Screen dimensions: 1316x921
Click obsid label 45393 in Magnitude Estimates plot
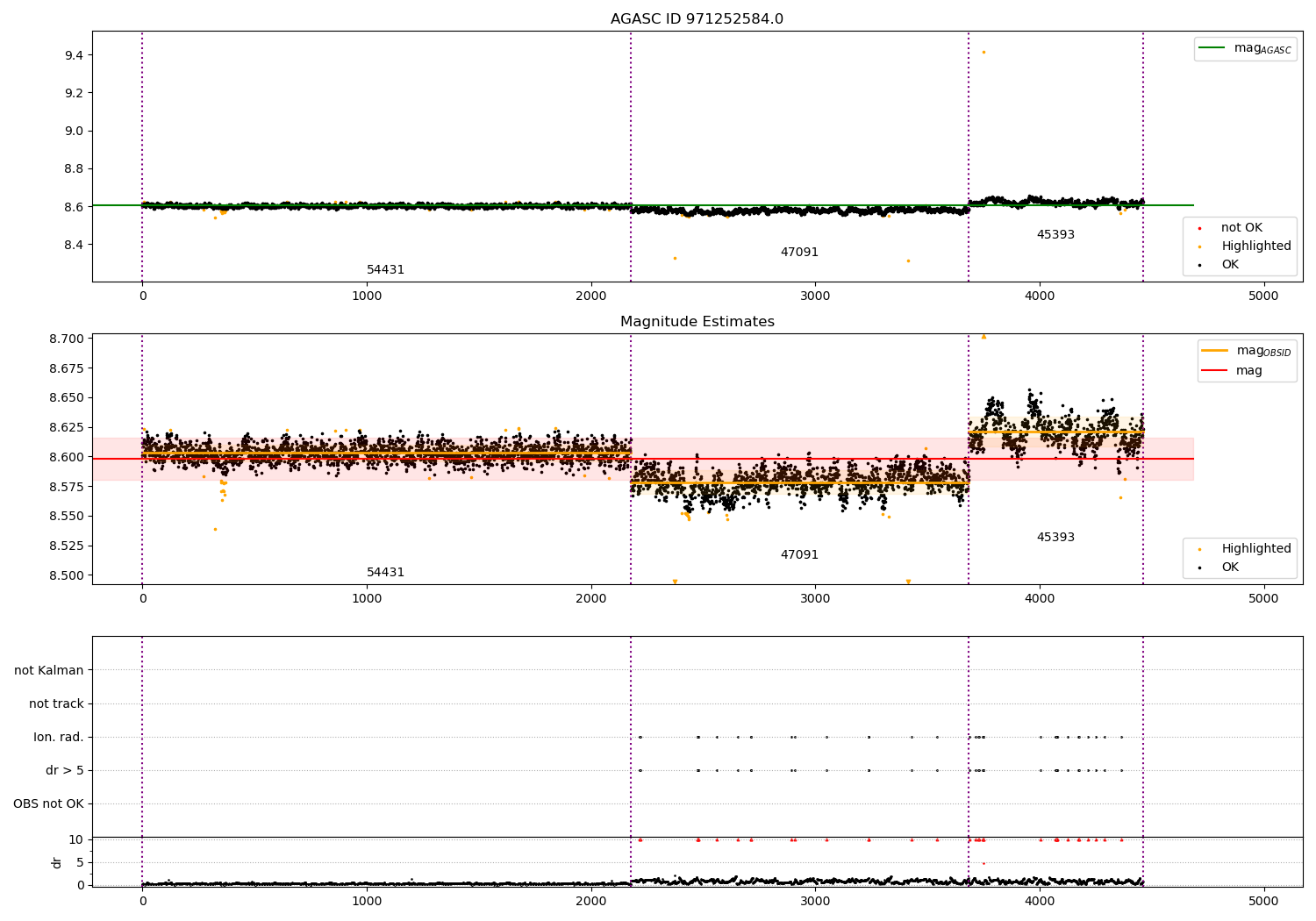click(1055, 538)
